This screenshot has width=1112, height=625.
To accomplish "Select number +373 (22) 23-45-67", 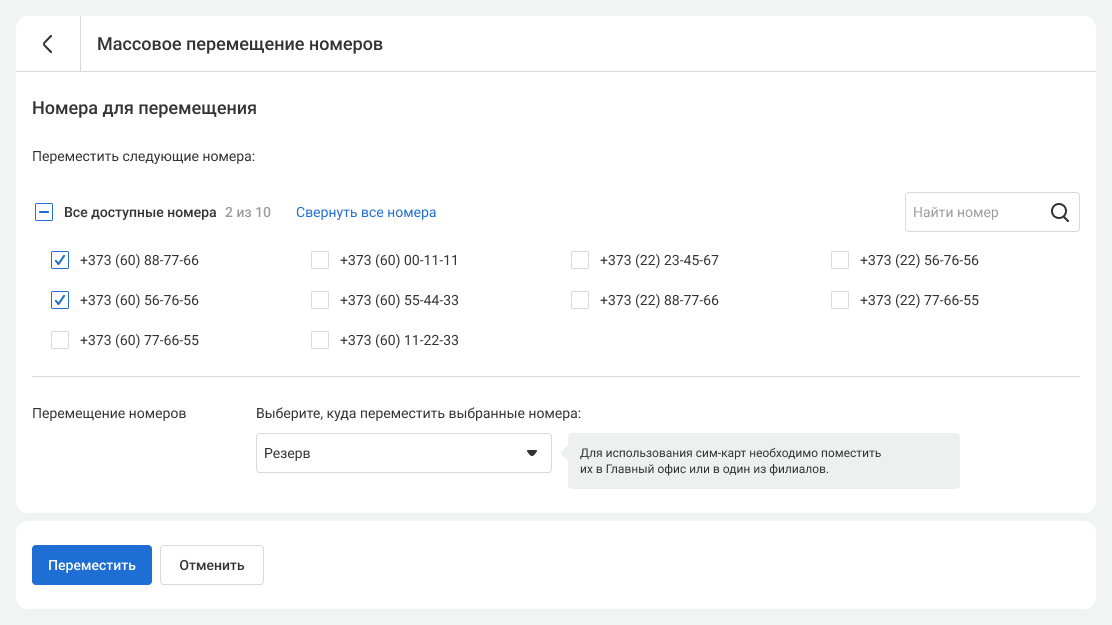I will click(x=580, y=260).
